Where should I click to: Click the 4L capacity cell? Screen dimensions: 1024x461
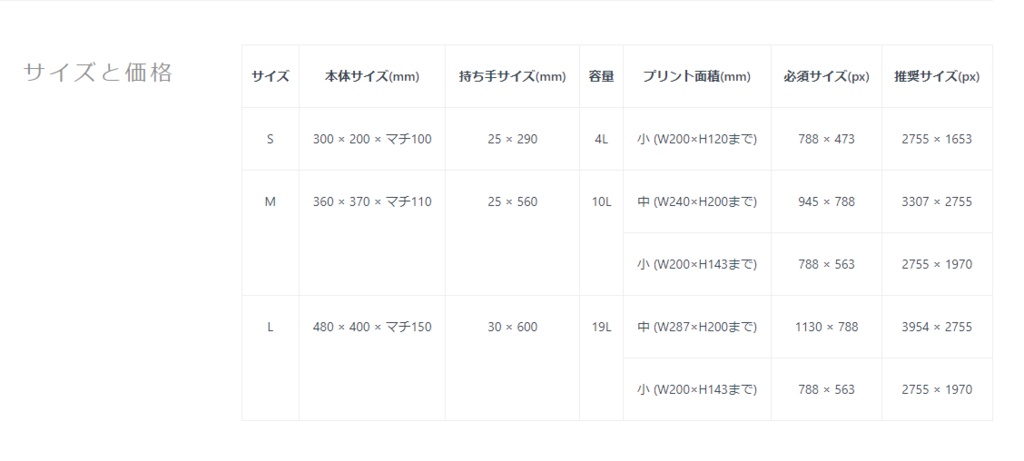(x=601, y=139)
